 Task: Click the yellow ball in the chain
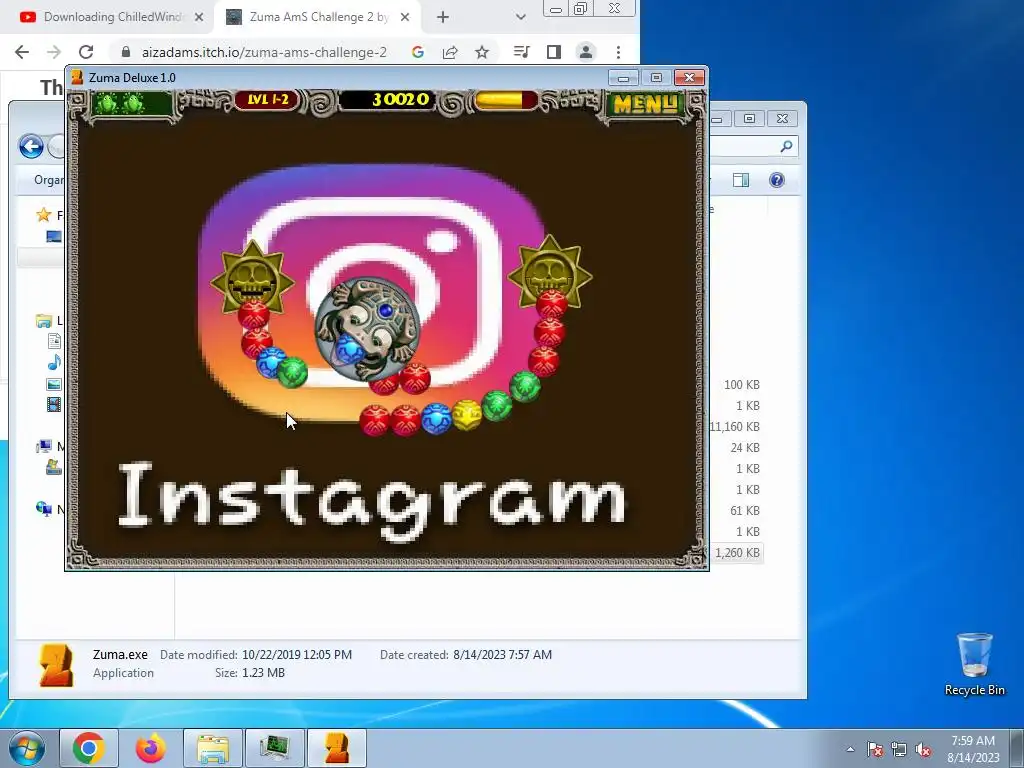[x=466, y=415]
